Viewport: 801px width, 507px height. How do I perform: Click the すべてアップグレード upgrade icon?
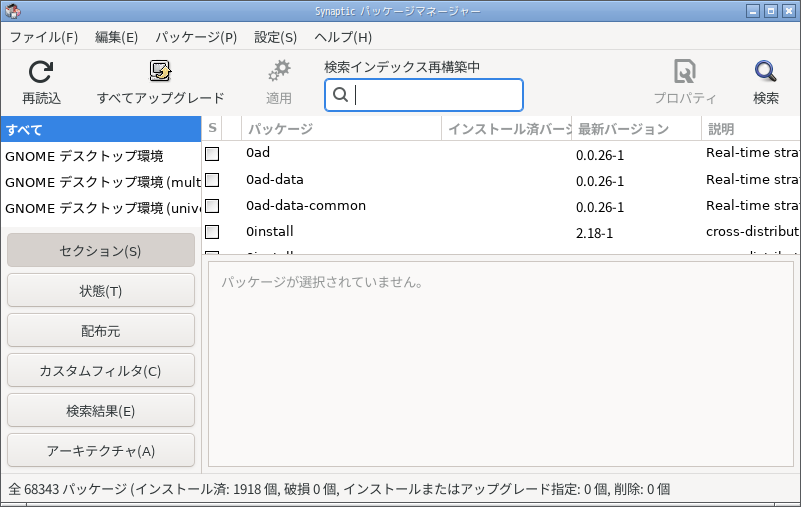click(160, 72)
